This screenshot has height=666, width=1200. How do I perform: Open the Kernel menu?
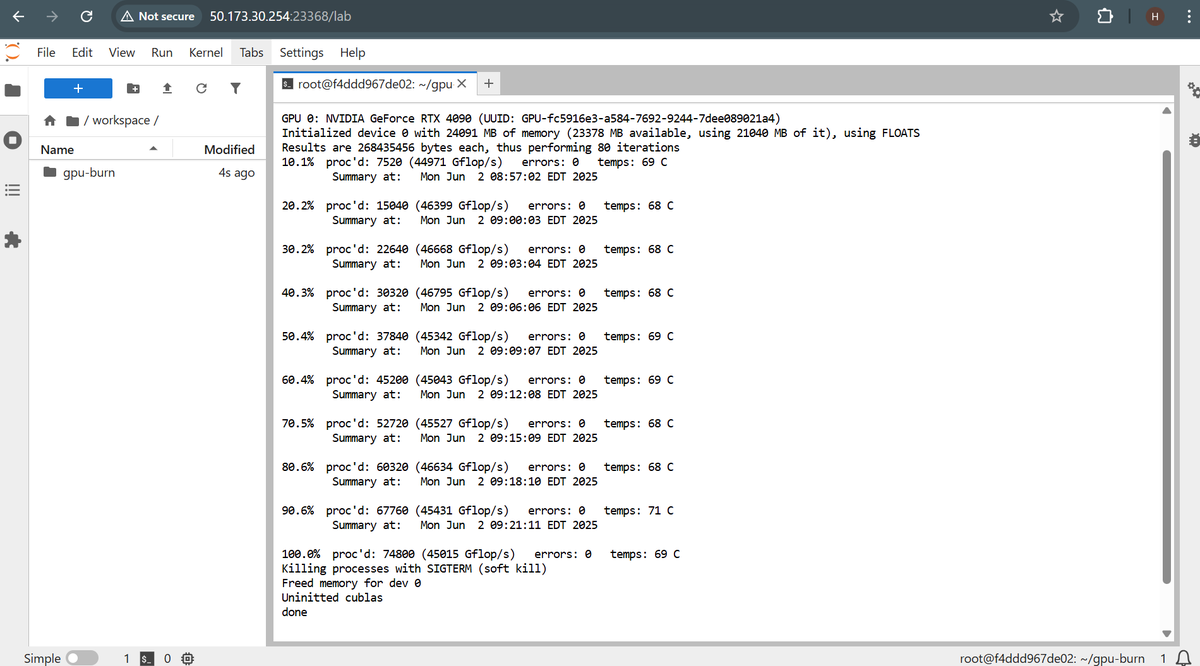pos(206,52)
